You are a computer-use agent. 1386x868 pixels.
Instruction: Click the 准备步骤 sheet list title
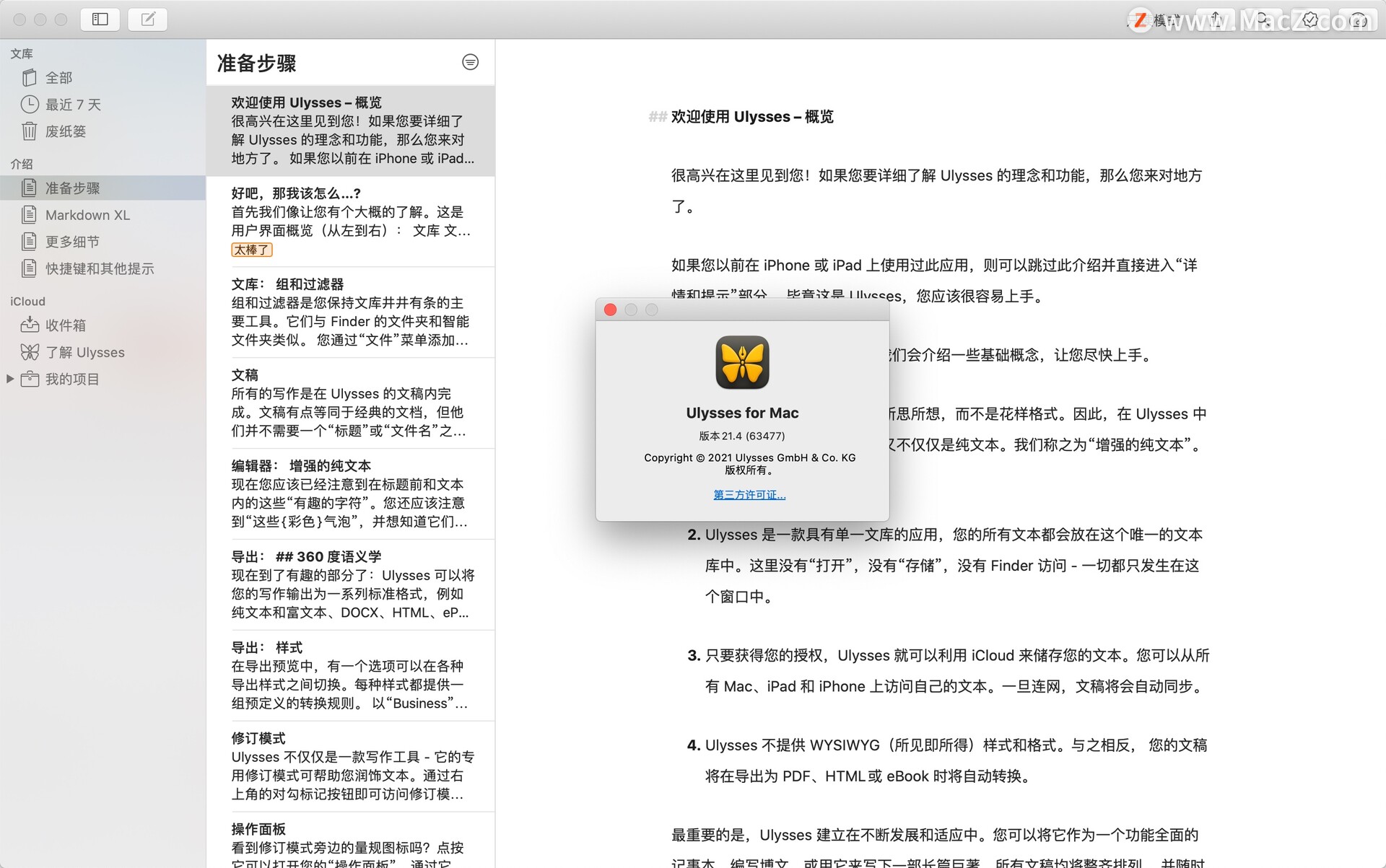[257, 63]
